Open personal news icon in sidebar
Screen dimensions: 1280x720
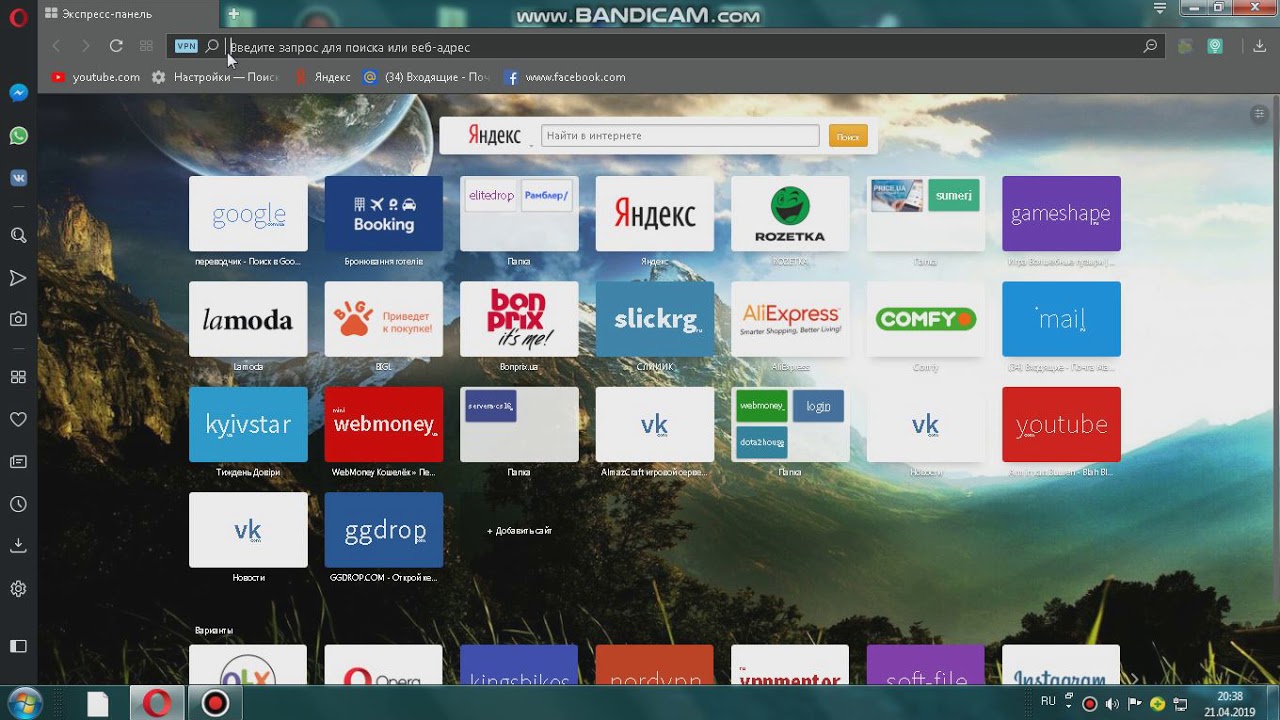(18, 462)
